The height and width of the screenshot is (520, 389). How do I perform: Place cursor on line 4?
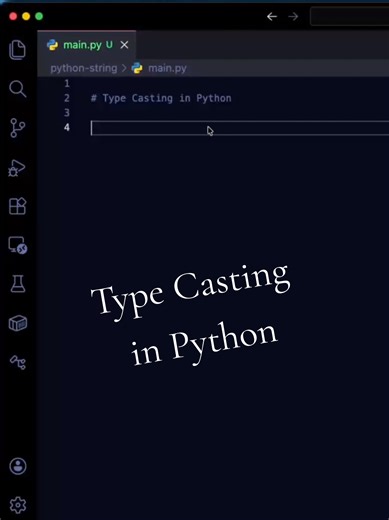[x=240, y=128]
